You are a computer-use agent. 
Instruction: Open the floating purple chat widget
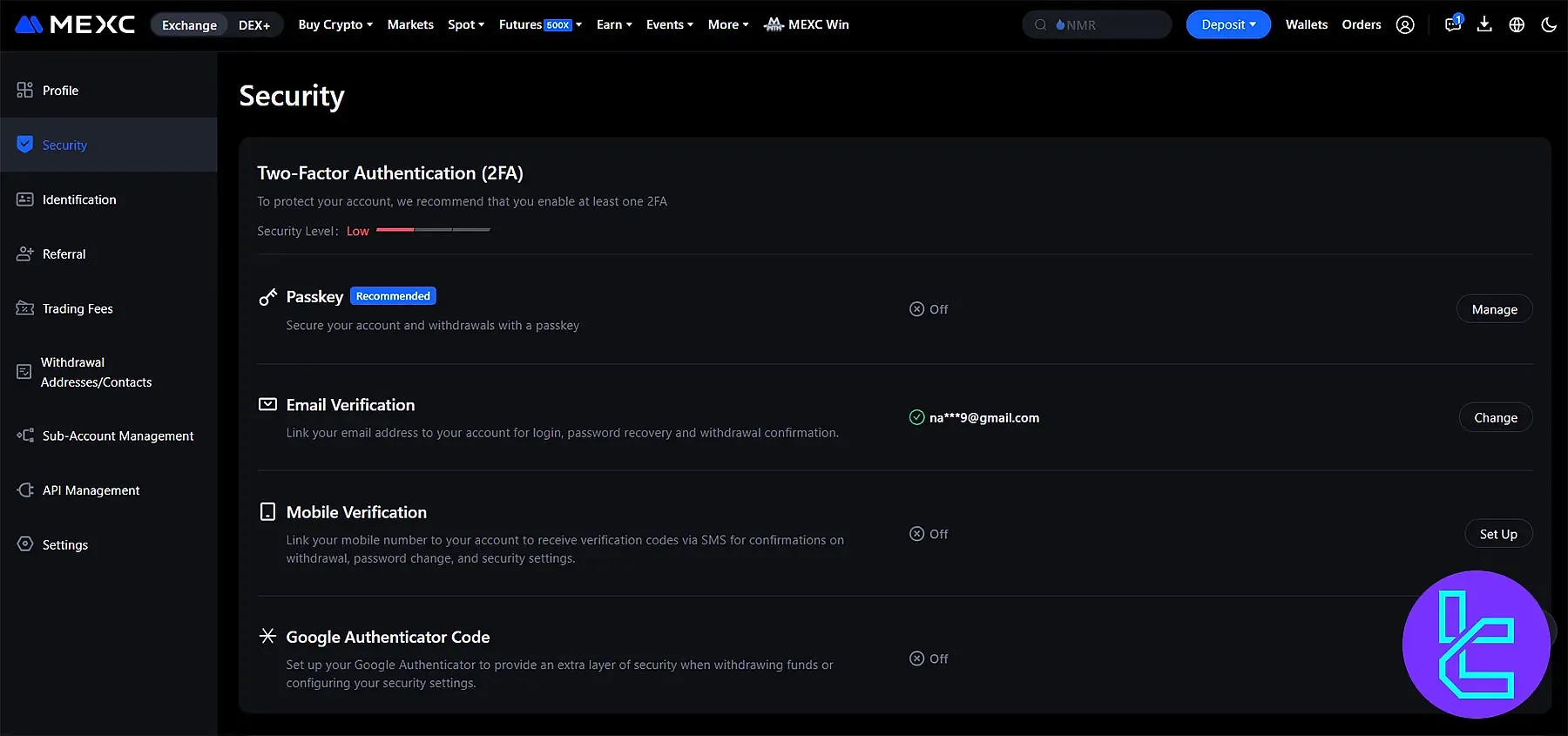coord(1476,645)
